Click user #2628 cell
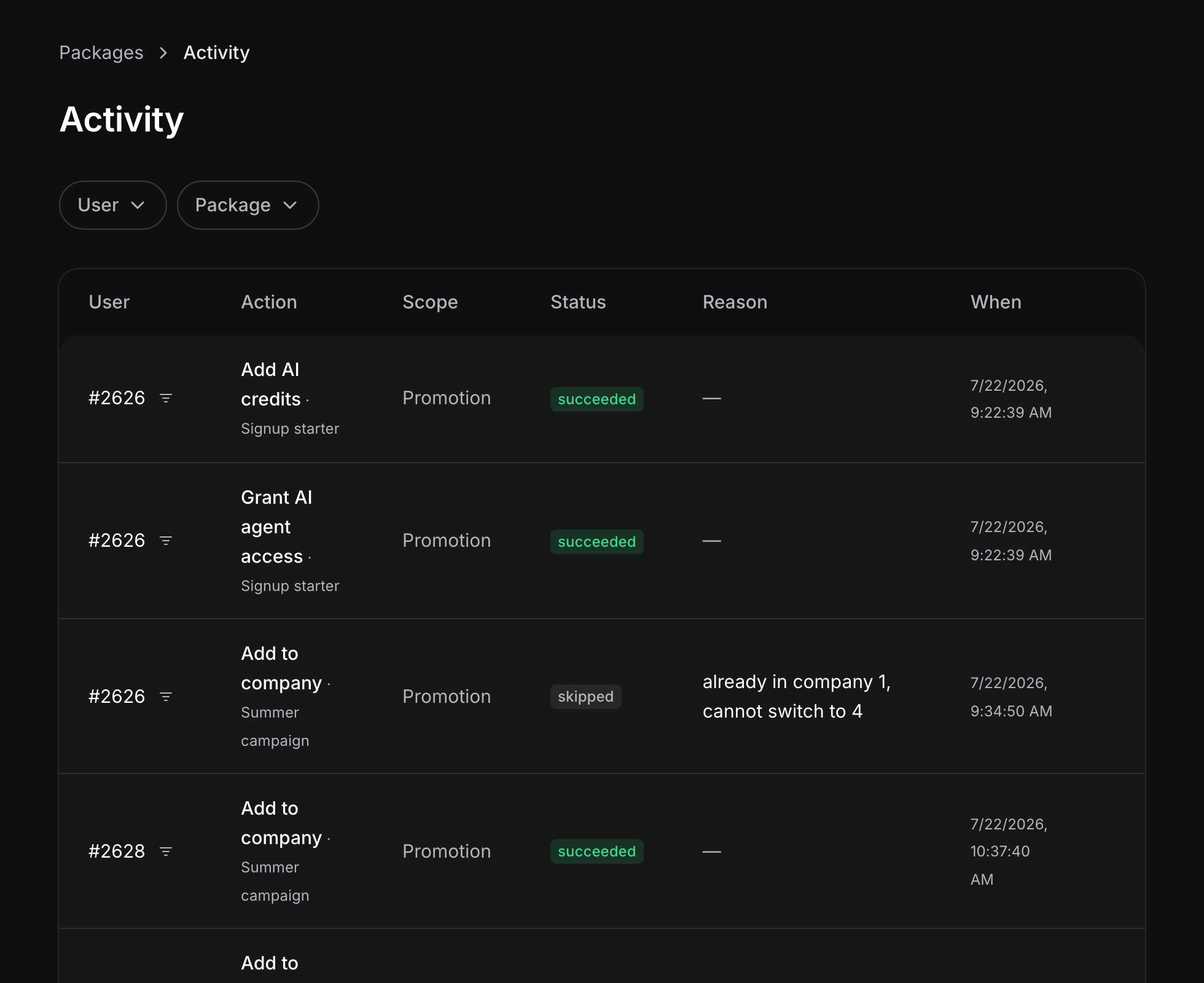The image size is (1204, 983). 117,852
